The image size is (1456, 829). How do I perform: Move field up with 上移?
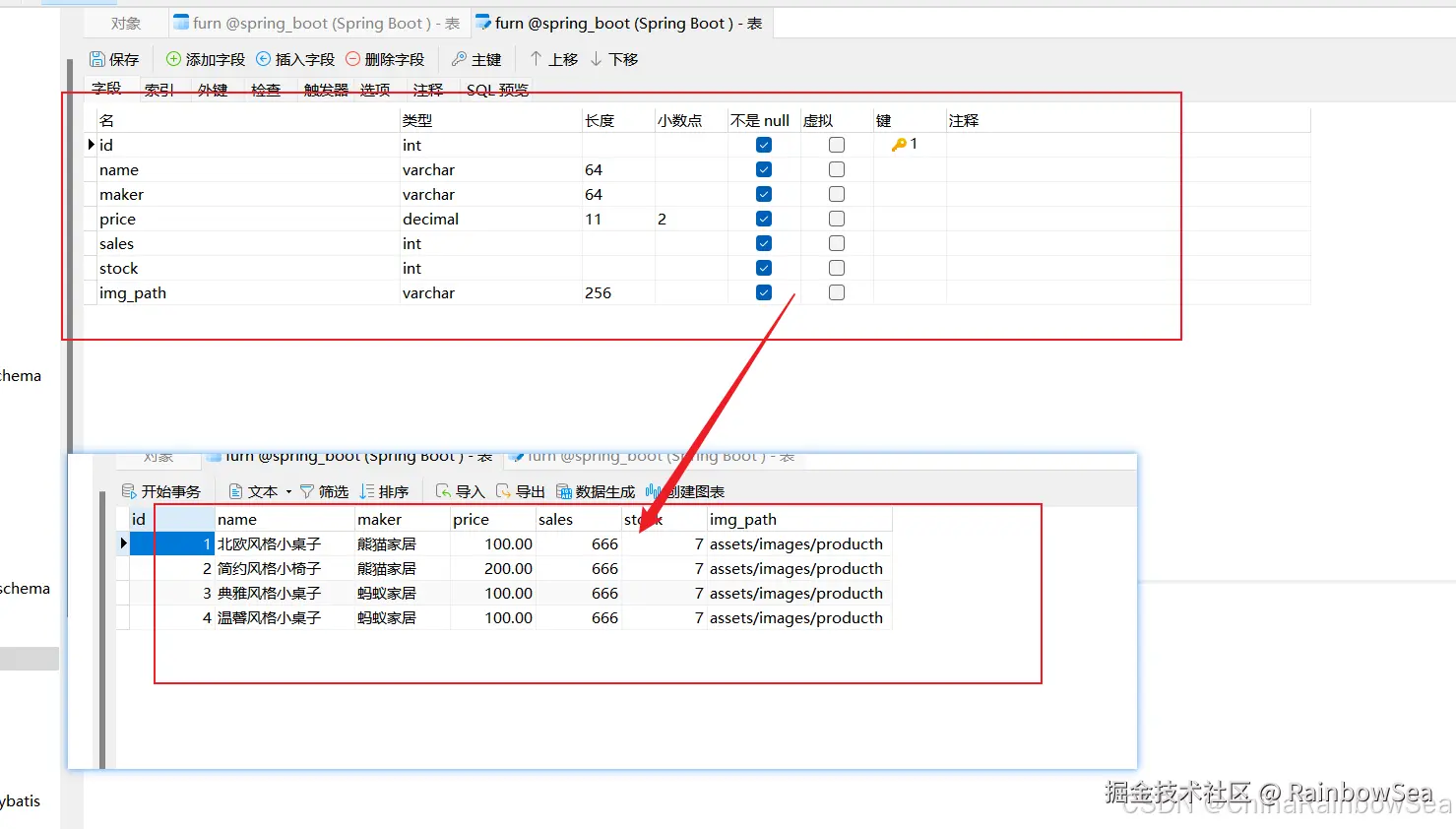[x=553, y=59]
